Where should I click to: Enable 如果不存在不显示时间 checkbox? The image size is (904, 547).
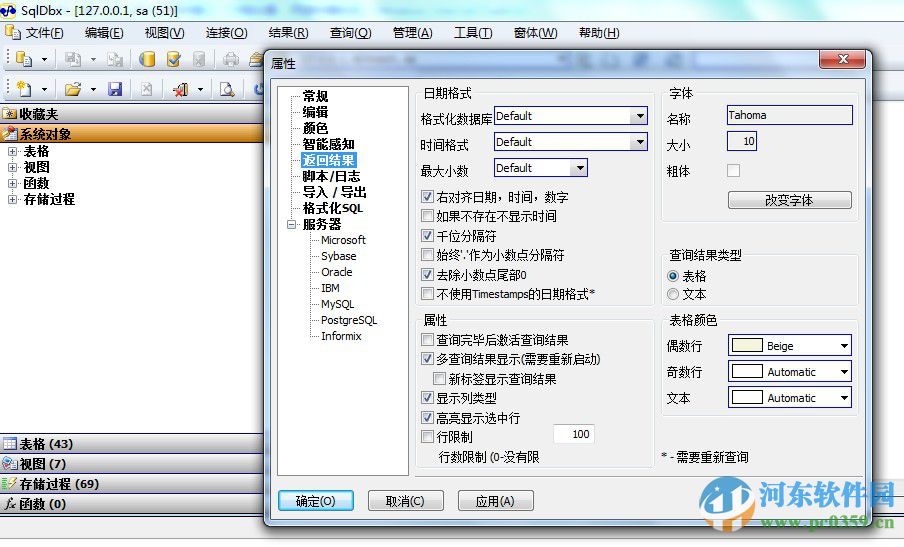pyautogui.click(x=427, y=216)
